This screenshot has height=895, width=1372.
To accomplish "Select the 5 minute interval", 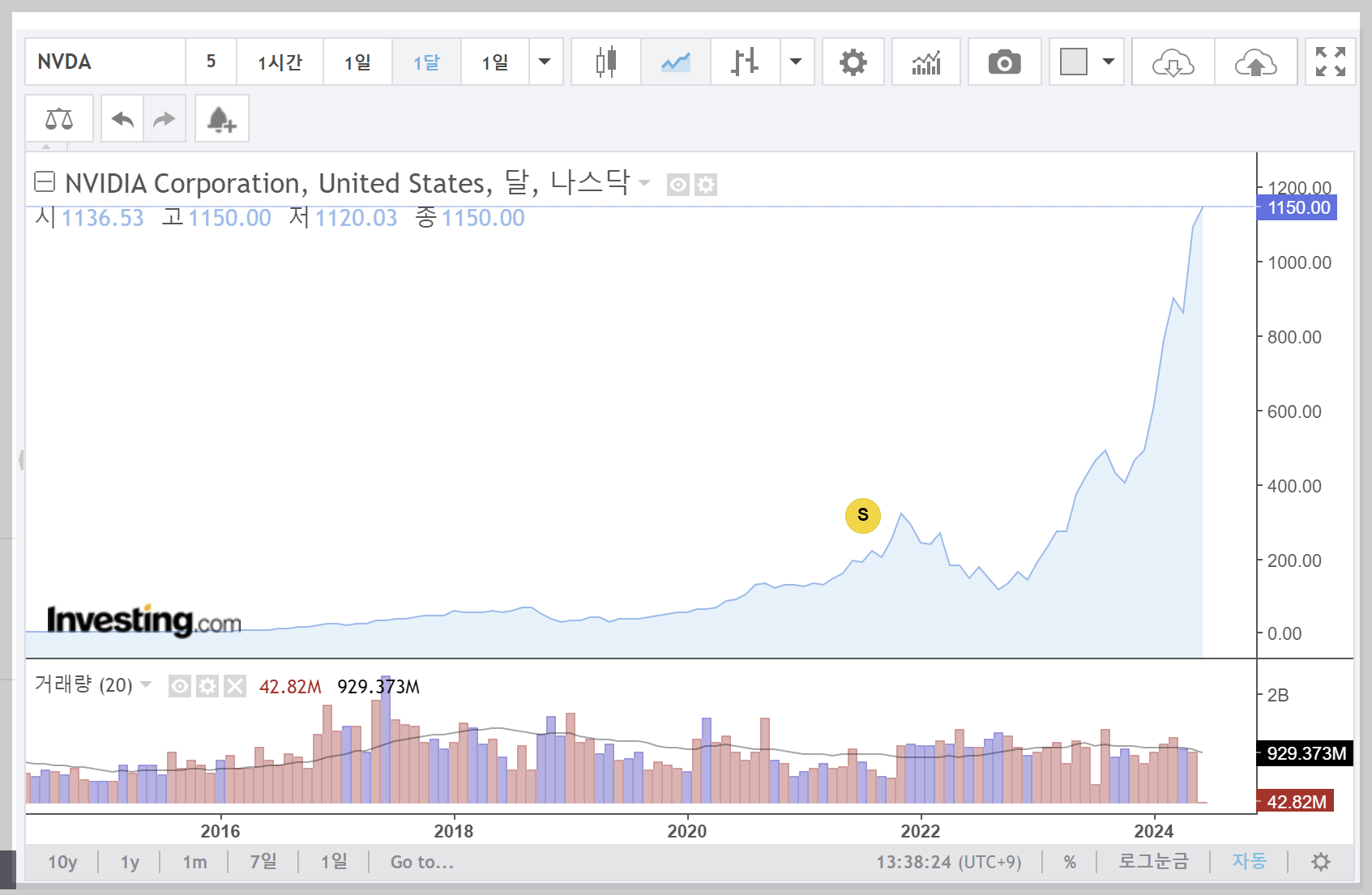I will [x=211, y=62].
